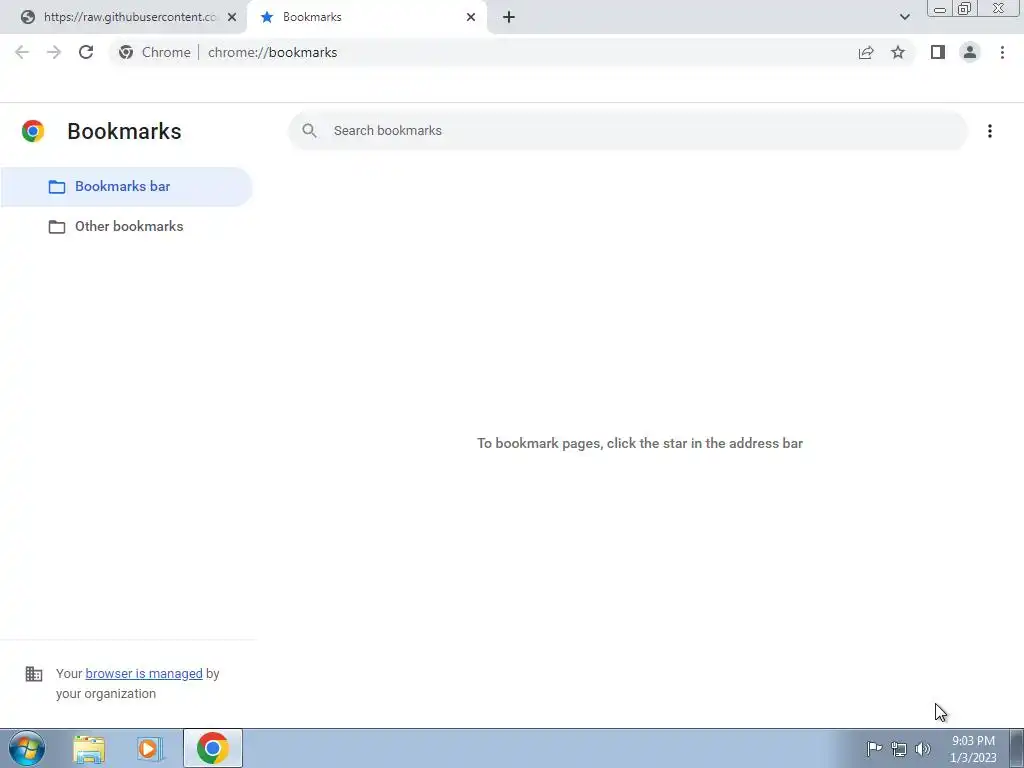Reload the bookmarks page

[x=86, y=52]
